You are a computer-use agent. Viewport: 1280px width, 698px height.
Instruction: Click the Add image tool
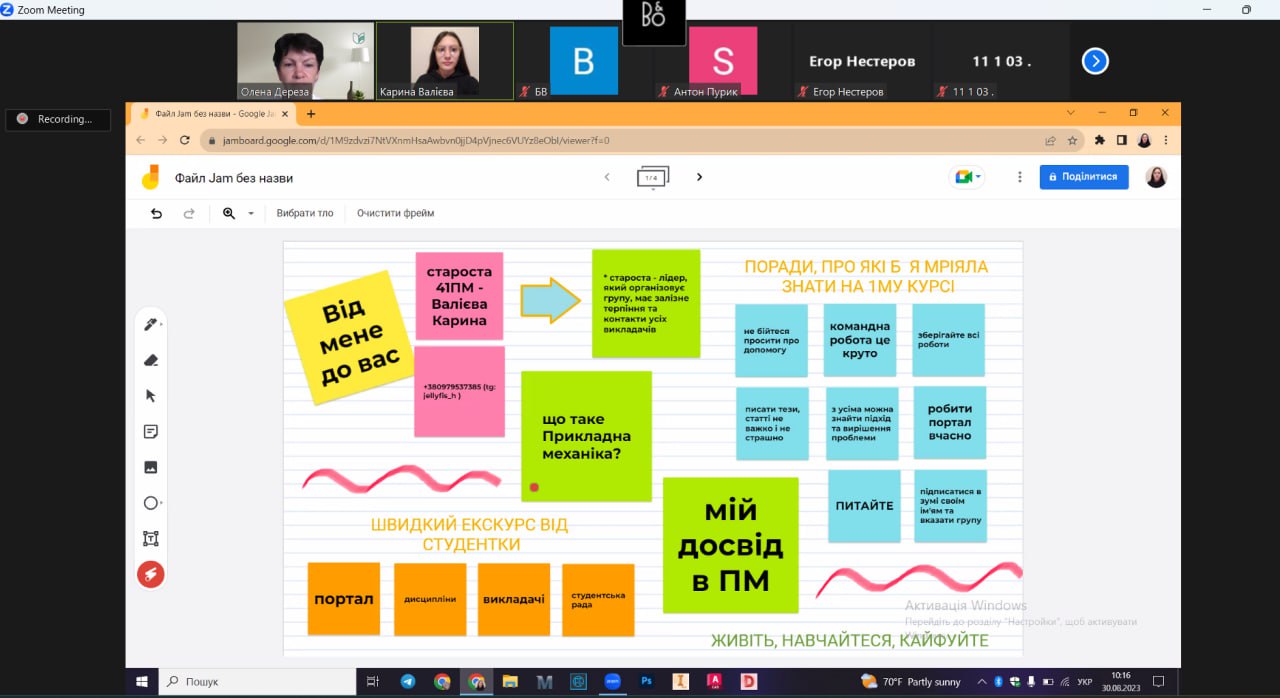tap(151, 467)
